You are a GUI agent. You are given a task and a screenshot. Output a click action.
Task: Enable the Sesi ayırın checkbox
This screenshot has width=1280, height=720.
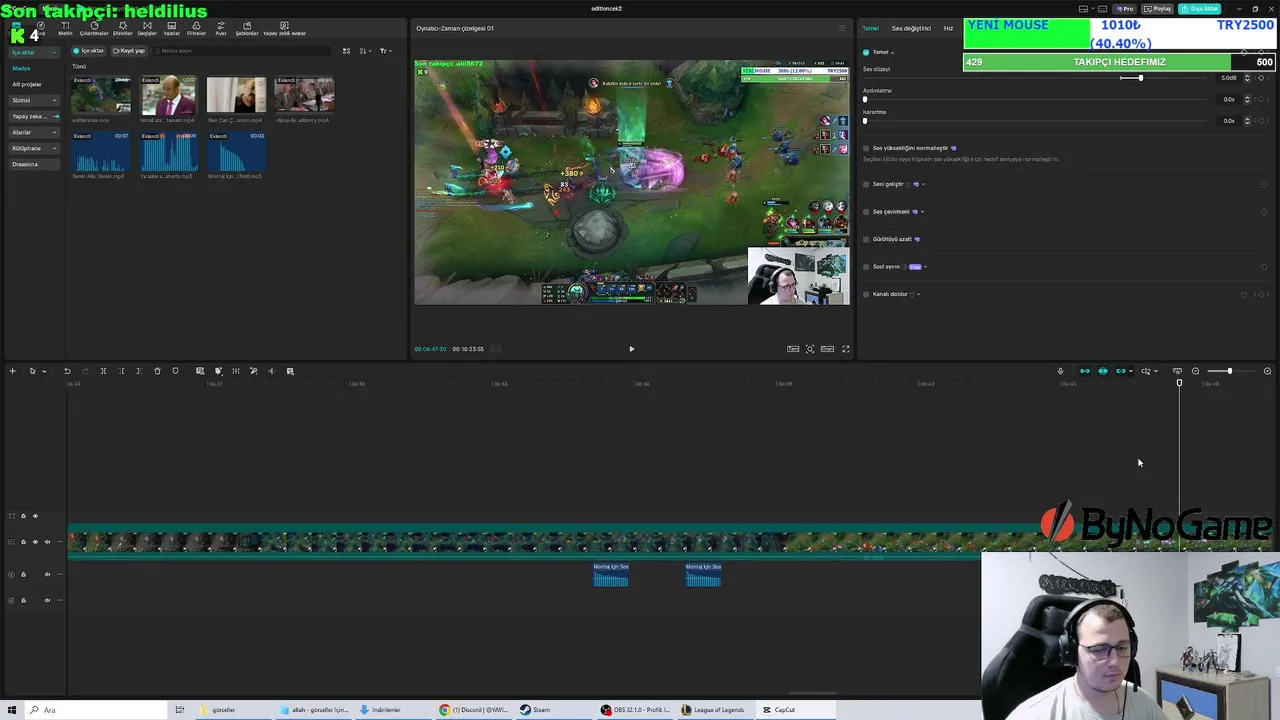click(866, 267)
